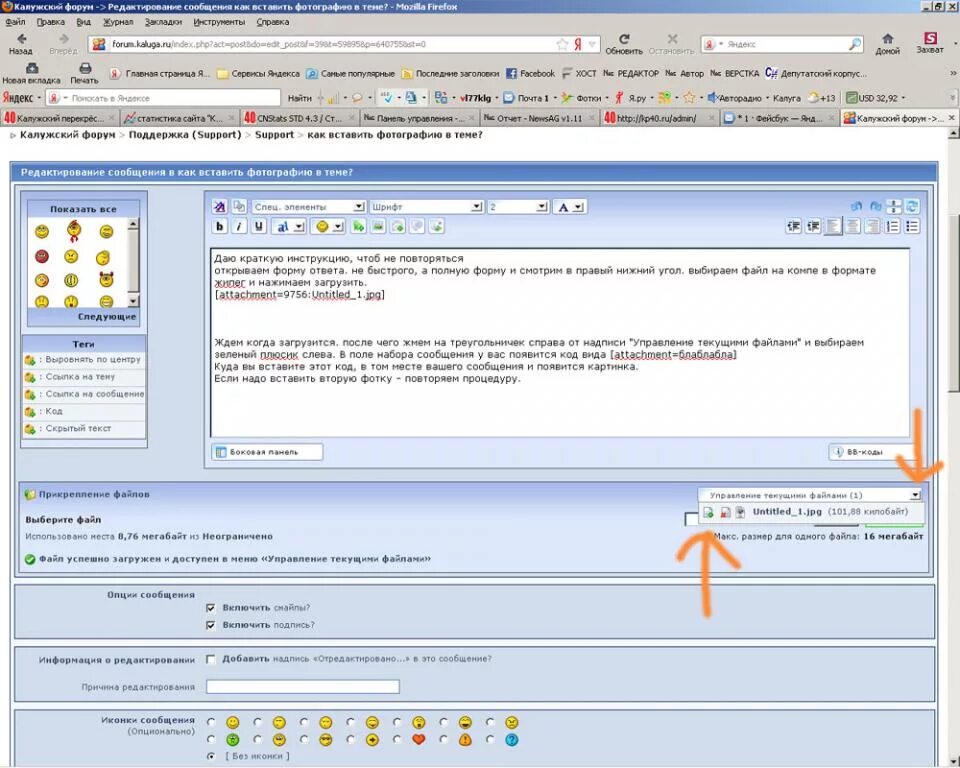Insert a bulleted list
960x768 pixels.
(912, 227)
